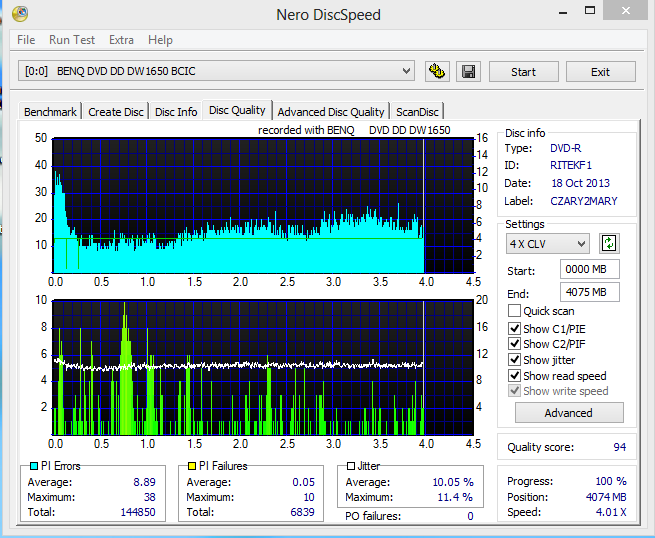Uncheck Show C2/PIF option

click(514, 344)
